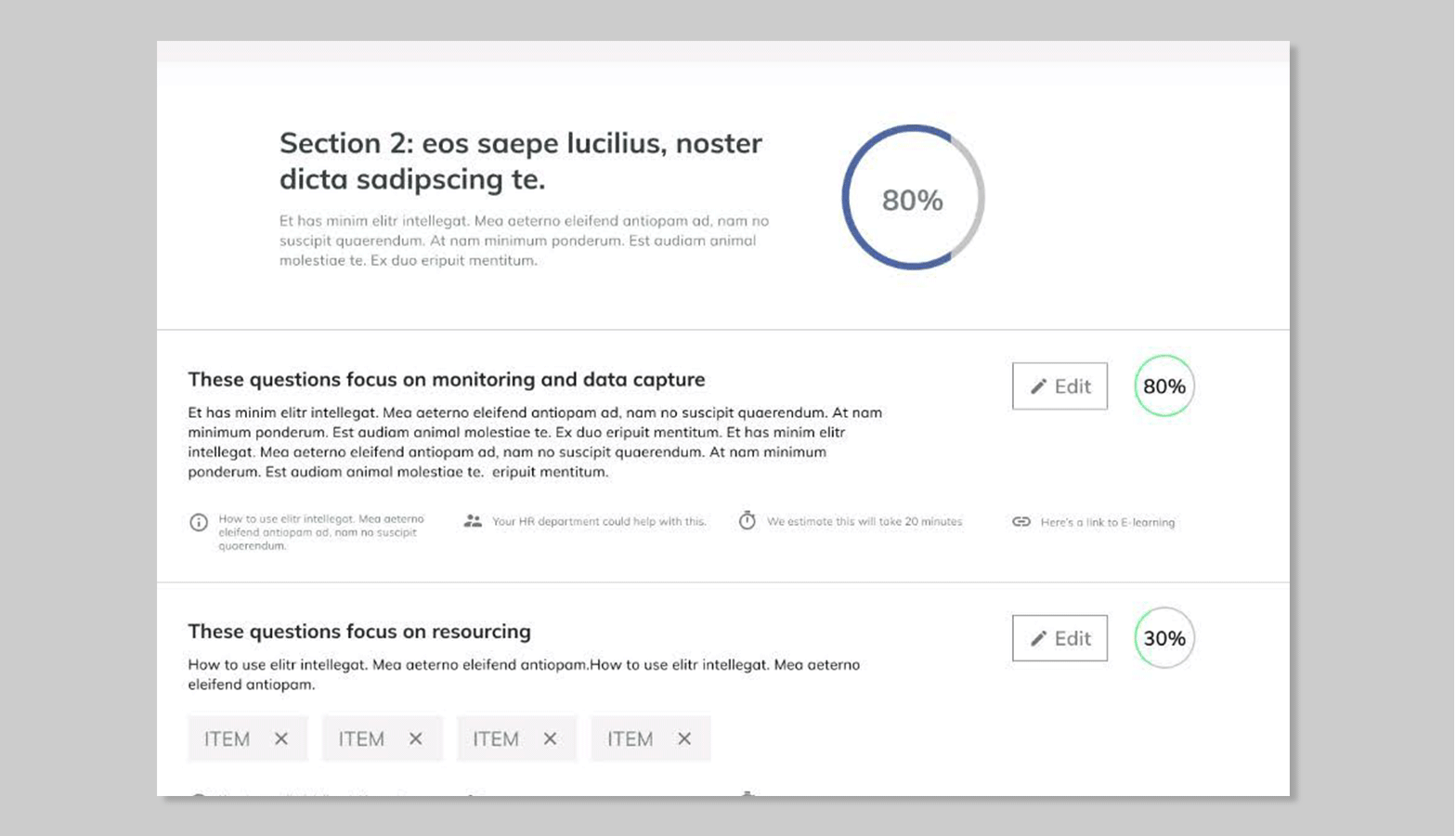This screenshot has height=836, width=1456.
Task: Click the "Section 2" heading
Action: [x=520, y=161]
